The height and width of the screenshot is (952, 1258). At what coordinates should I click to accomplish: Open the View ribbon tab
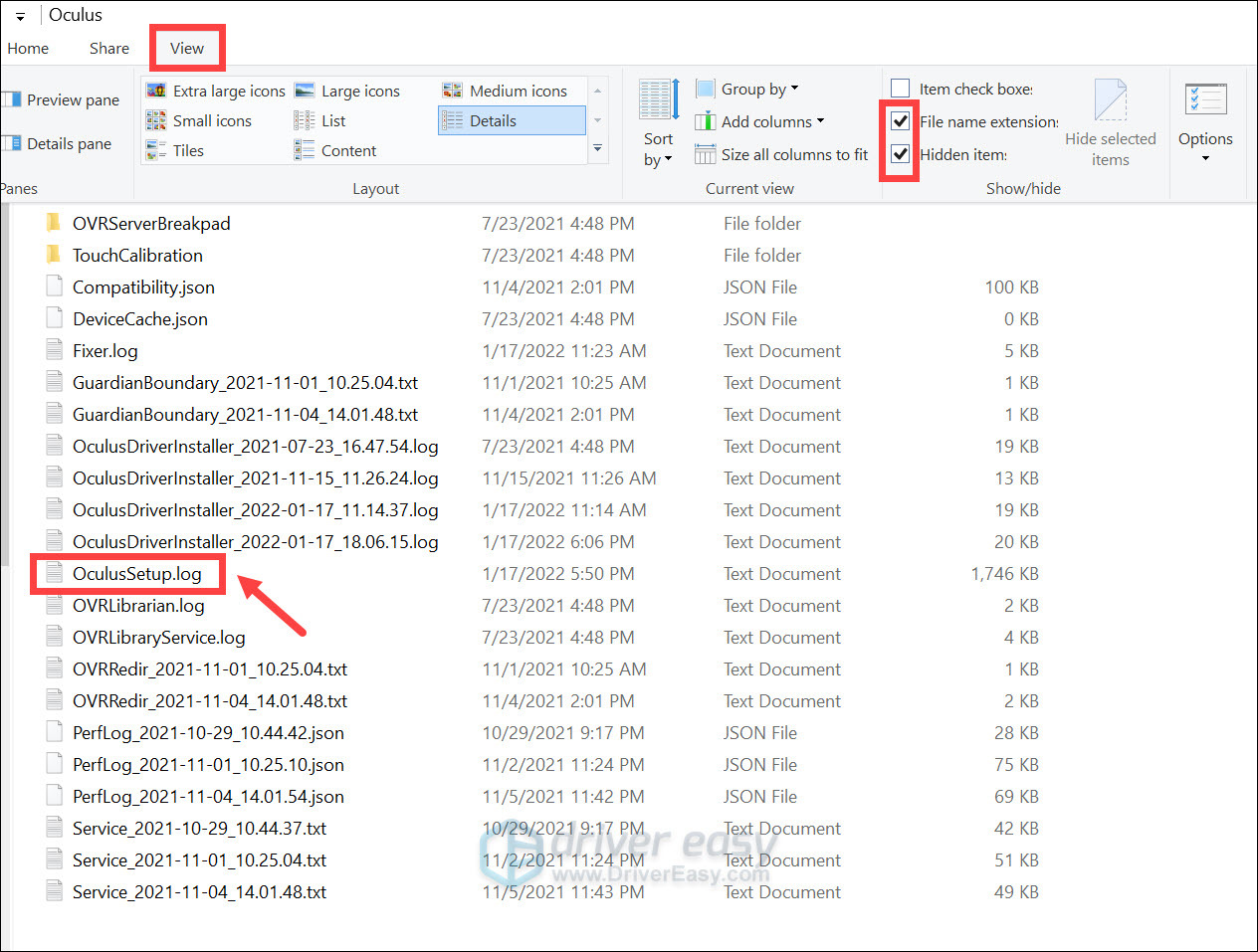coord(187,48)
